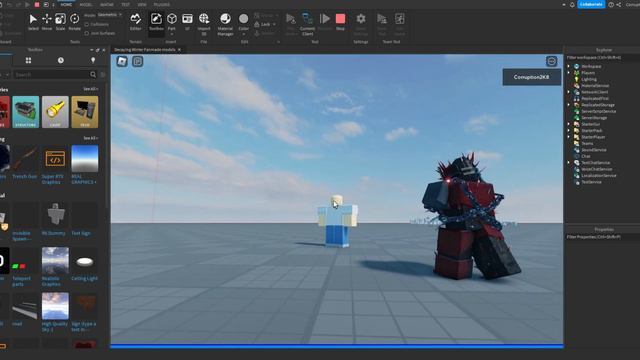Image resolution: width=640 pixels, height=360 pixels.
Task: Click the quick-access red stop square
Action: pyautogui.click(x=37, y=4)
